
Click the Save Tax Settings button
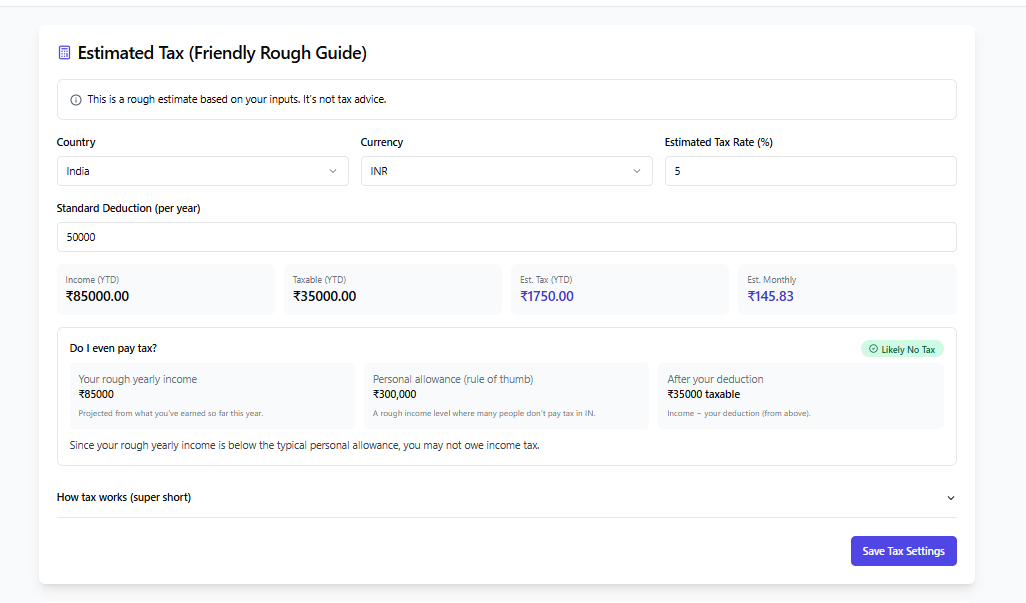[903, 550]
